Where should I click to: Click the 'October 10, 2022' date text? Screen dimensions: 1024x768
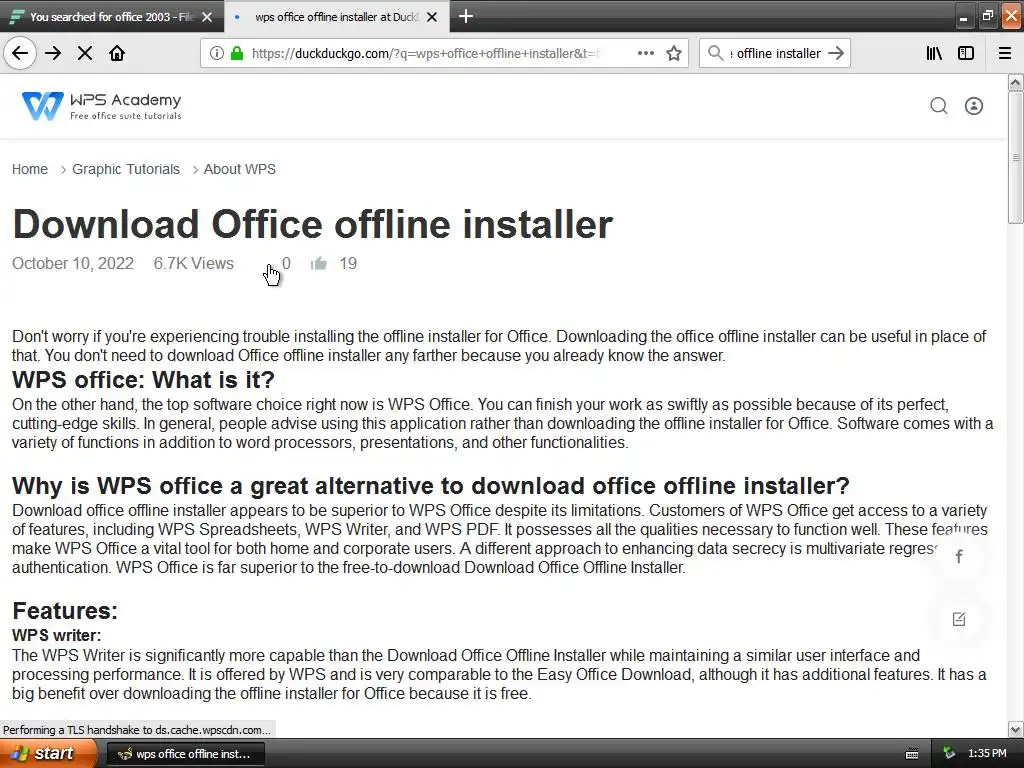(x=72, y=263)
